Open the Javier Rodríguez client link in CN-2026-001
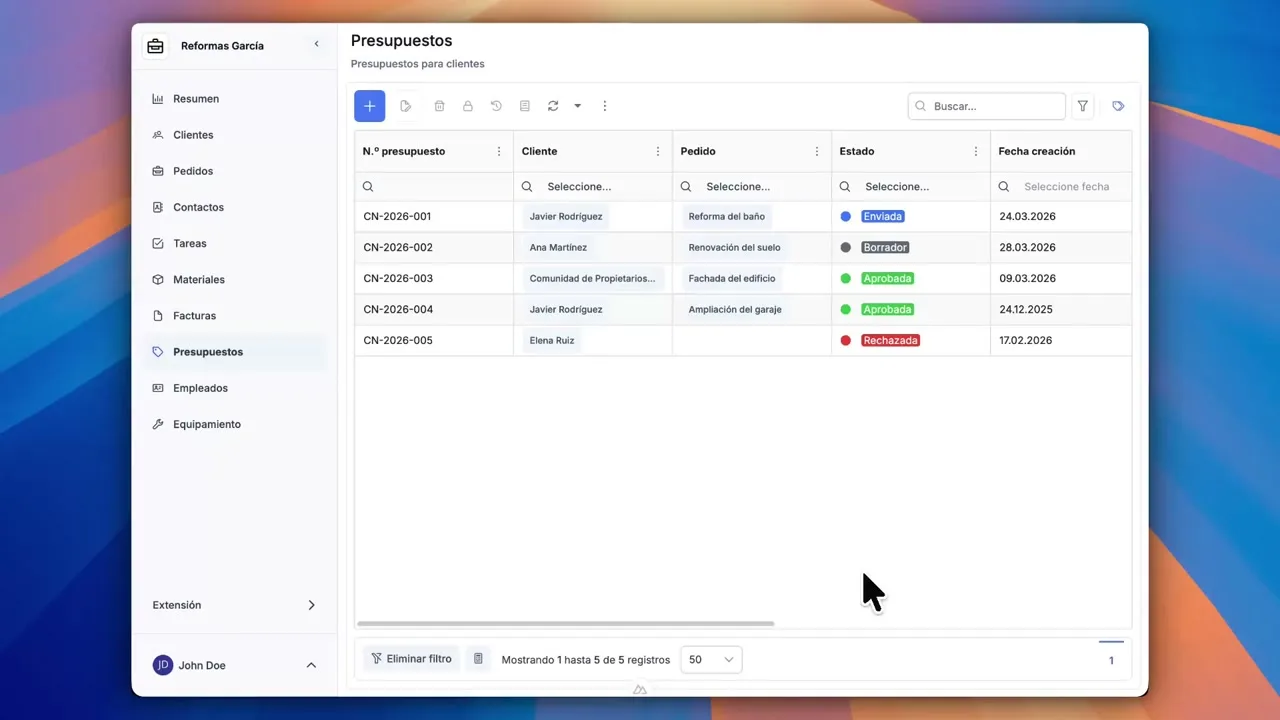The height and width of the screenshot is (720, 1280). (x=566, y=217)
